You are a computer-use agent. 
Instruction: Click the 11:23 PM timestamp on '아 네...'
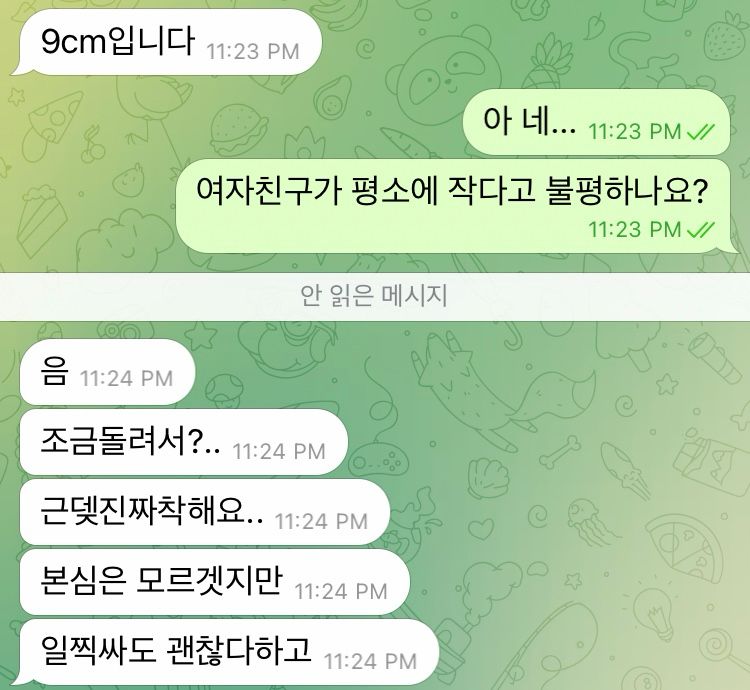635,131
